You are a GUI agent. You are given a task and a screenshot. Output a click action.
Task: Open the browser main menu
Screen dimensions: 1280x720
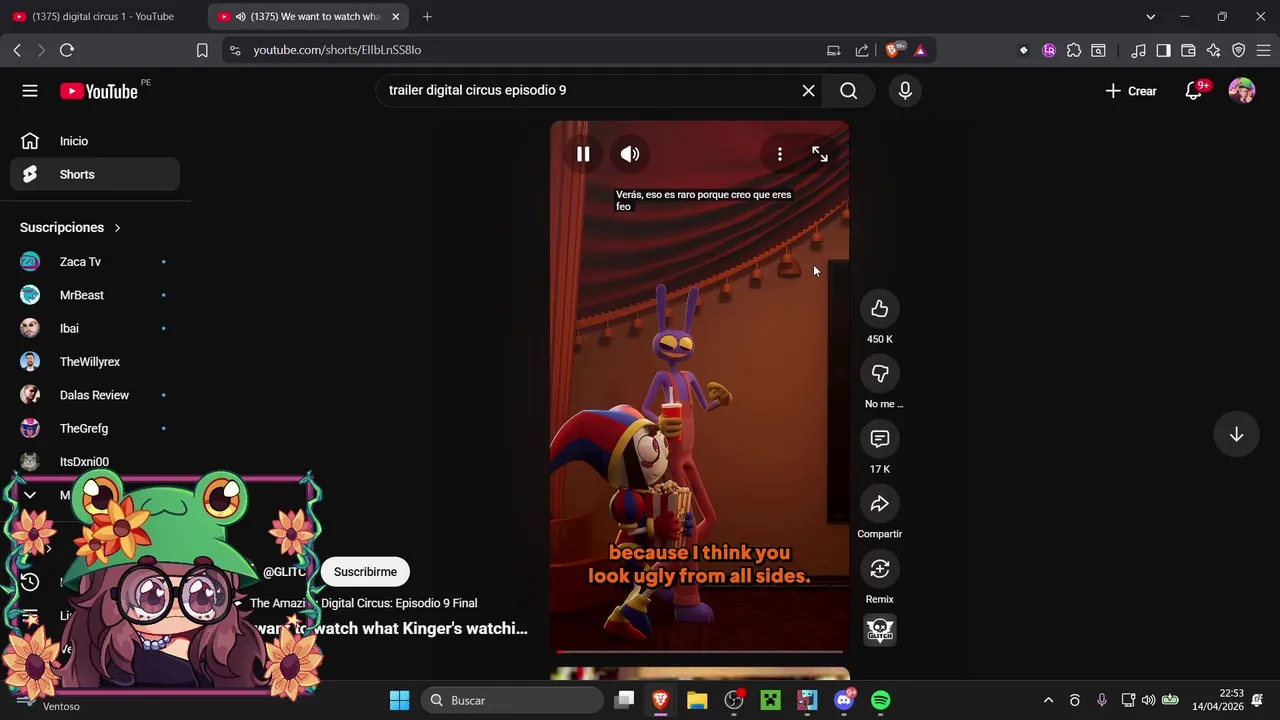(1263, 50)
